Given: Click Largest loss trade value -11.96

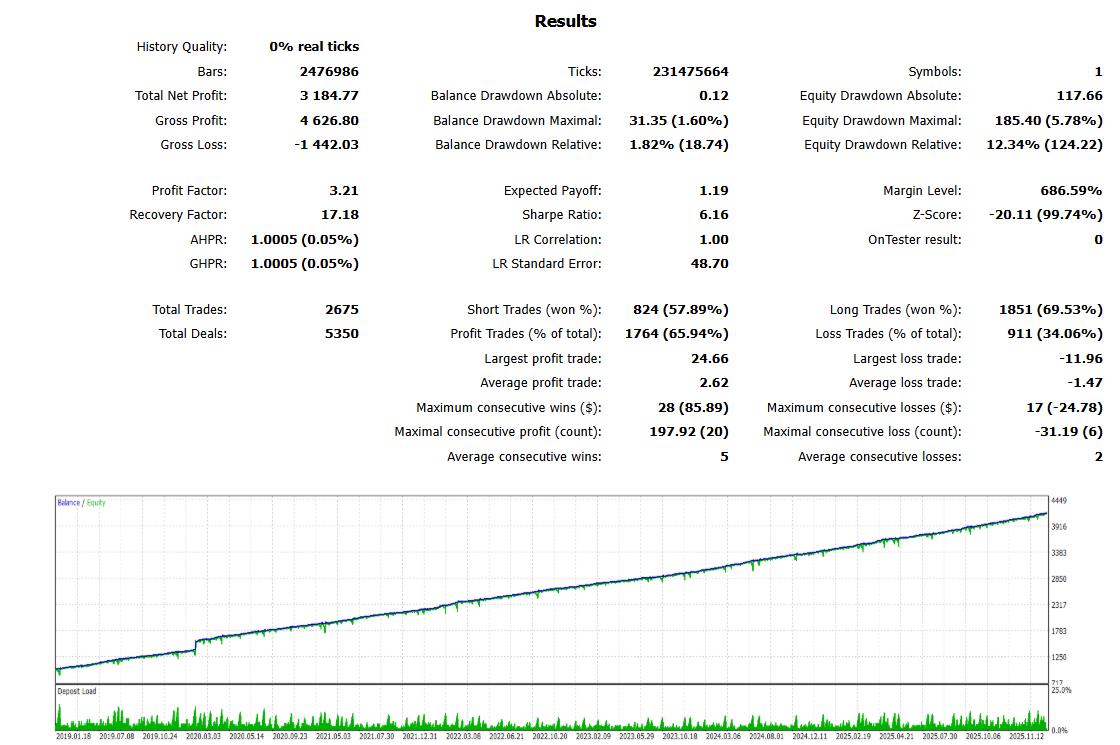Looking at the screenshot, I should (x=1081, y=359).
